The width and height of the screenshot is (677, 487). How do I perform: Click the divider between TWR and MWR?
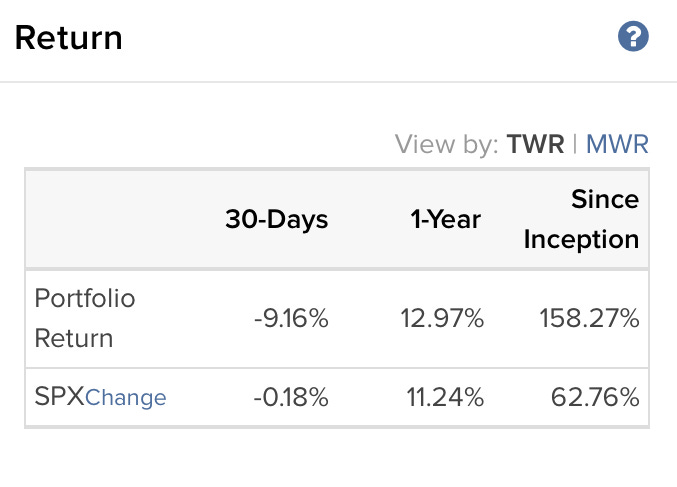[575, 144]
